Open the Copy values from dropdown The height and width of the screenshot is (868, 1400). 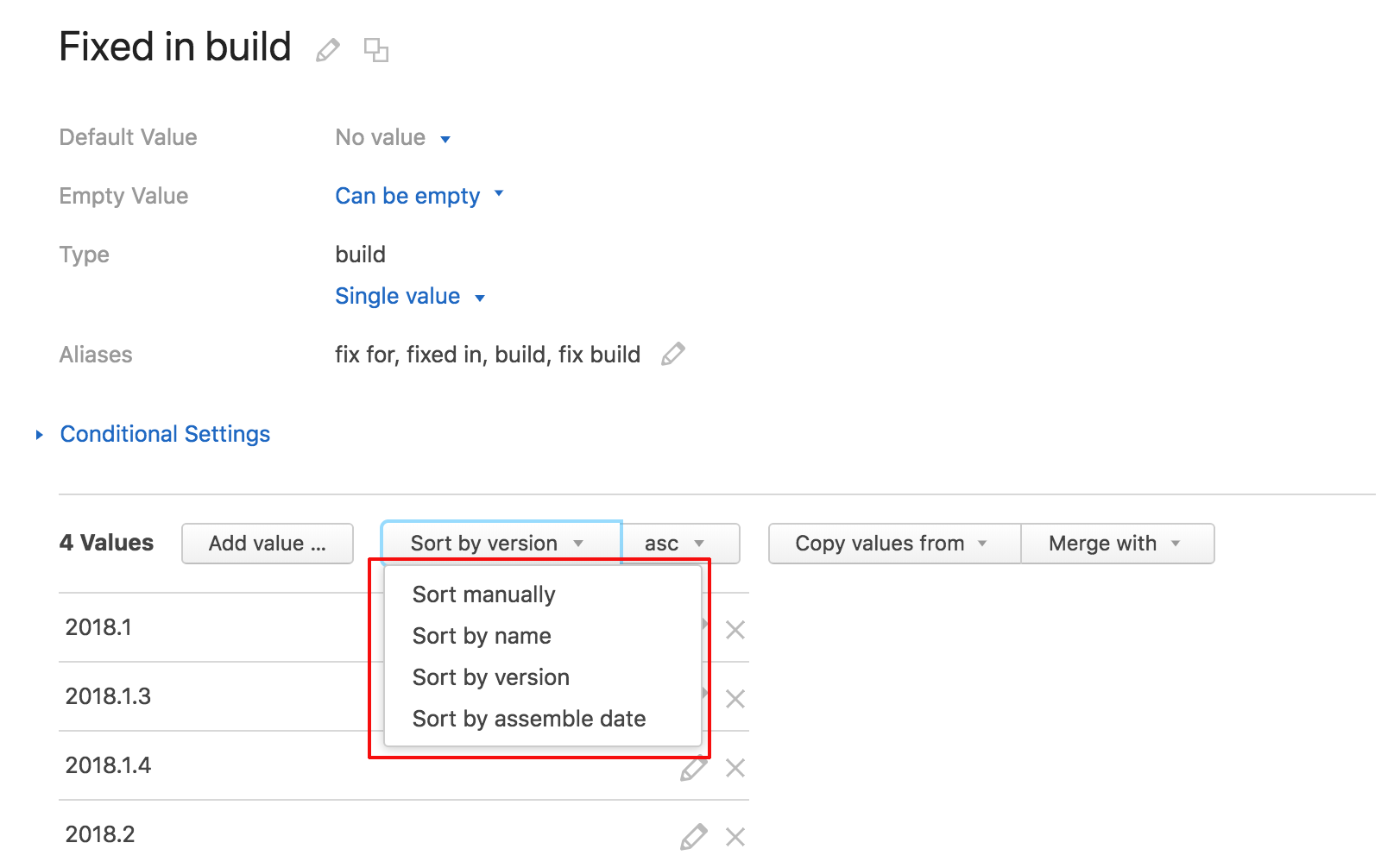[x=893, y=544]
